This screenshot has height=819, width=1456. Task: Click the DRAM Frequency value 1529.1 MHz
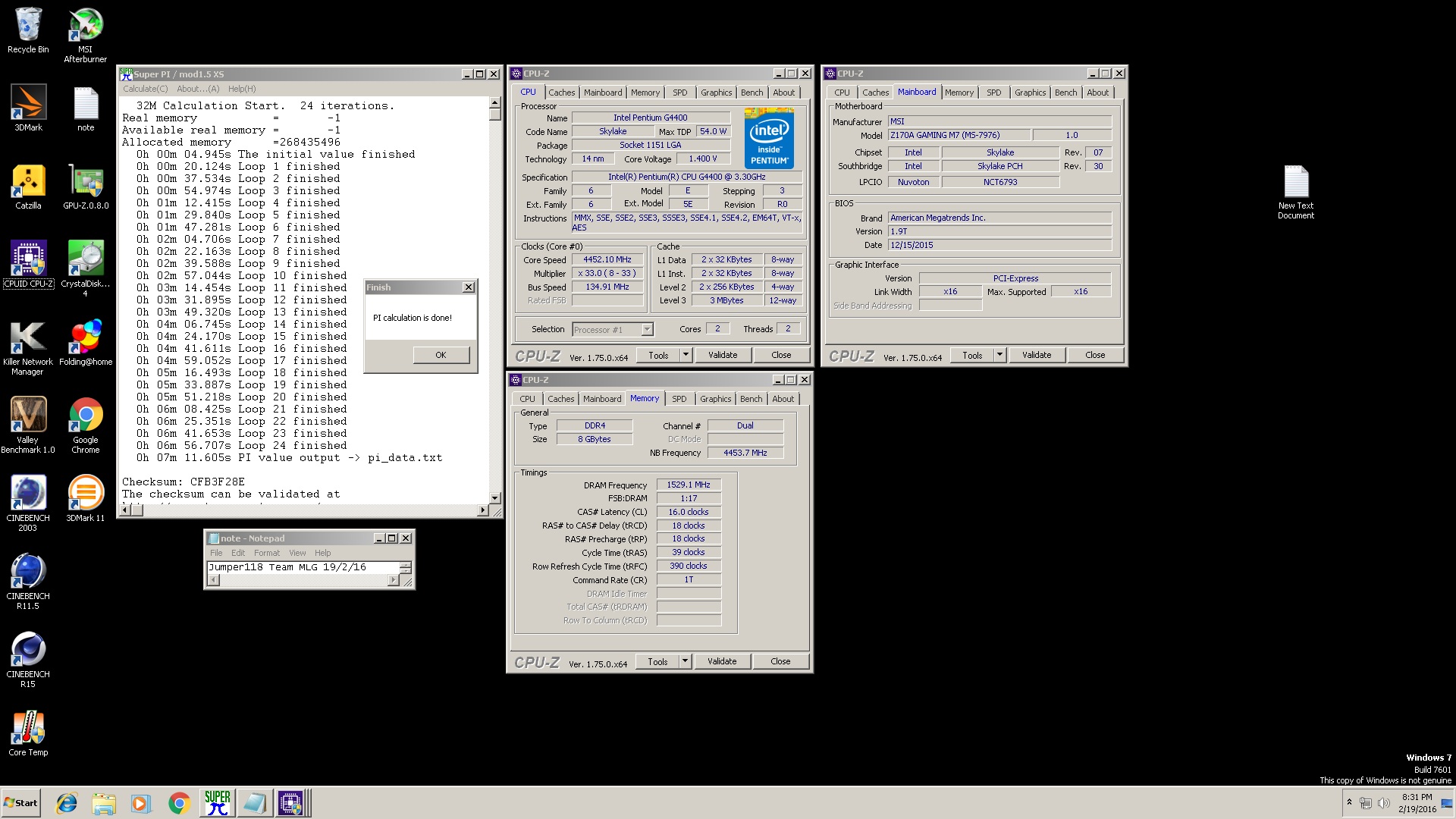point(689,485)
